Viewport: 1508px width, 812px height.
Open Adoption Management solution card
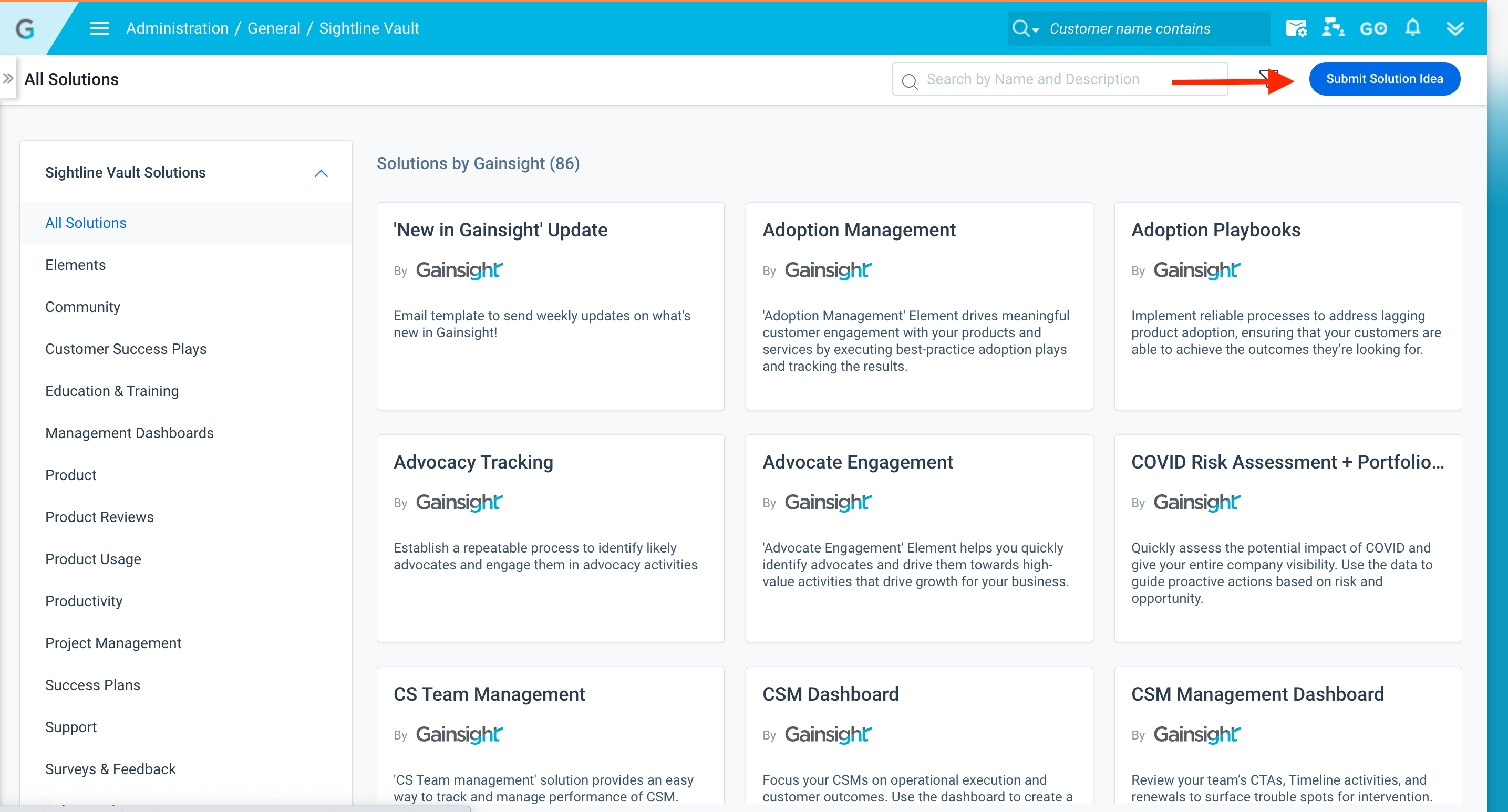tap(919, 306)
